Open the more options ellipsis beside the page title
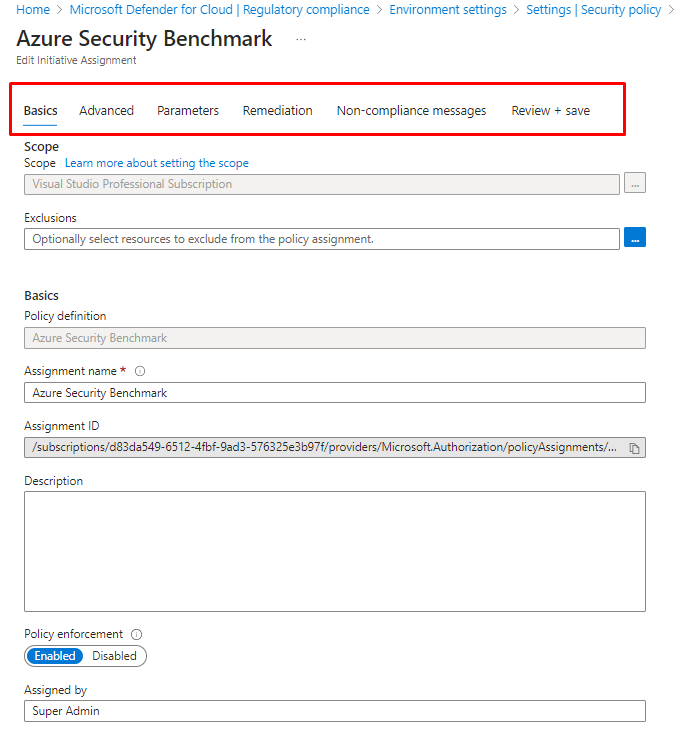Viewport: 696px width, 740px height. point(301,40)
